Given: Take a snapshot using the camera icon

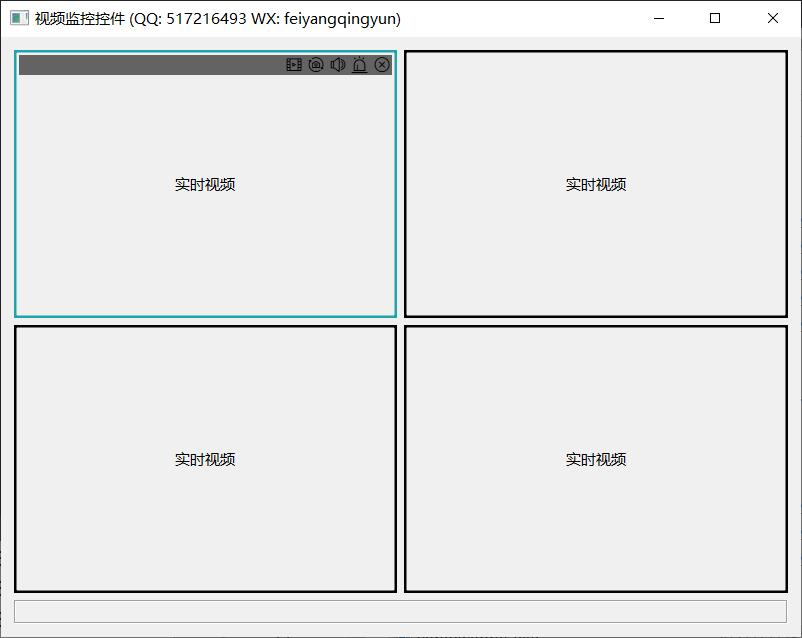Looking at the screenshot, I should pyautogui.click(x=316, y=65).
